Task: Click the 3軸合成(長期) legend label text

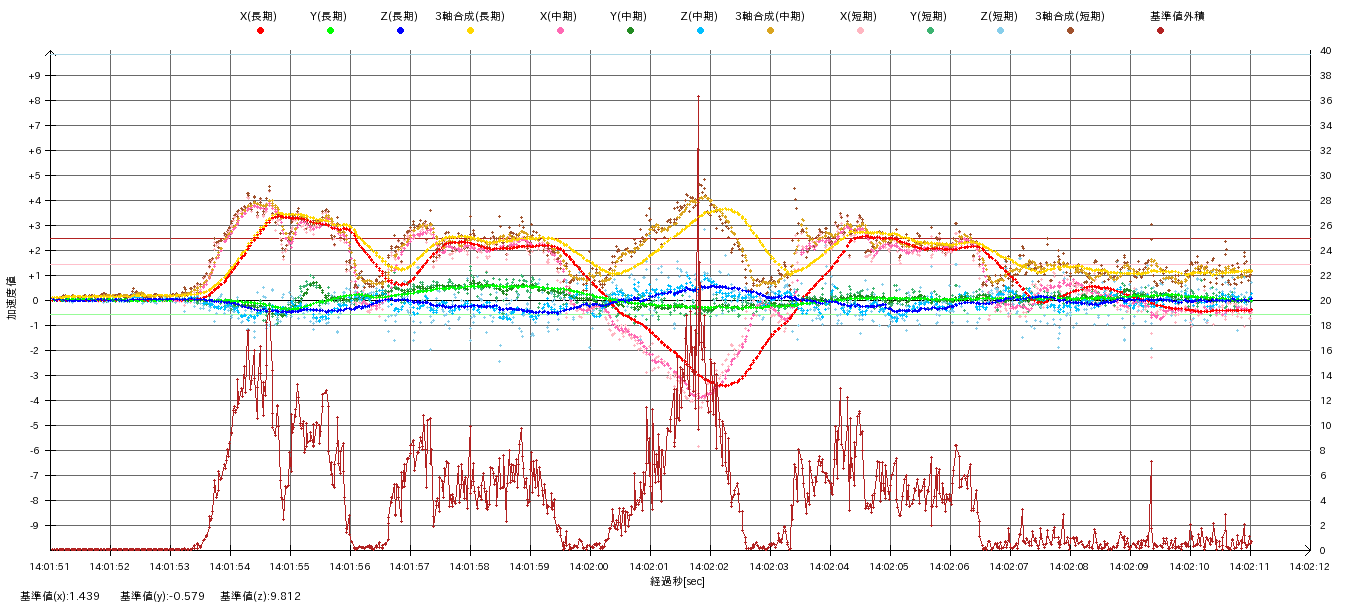Action: pos(470,16)
